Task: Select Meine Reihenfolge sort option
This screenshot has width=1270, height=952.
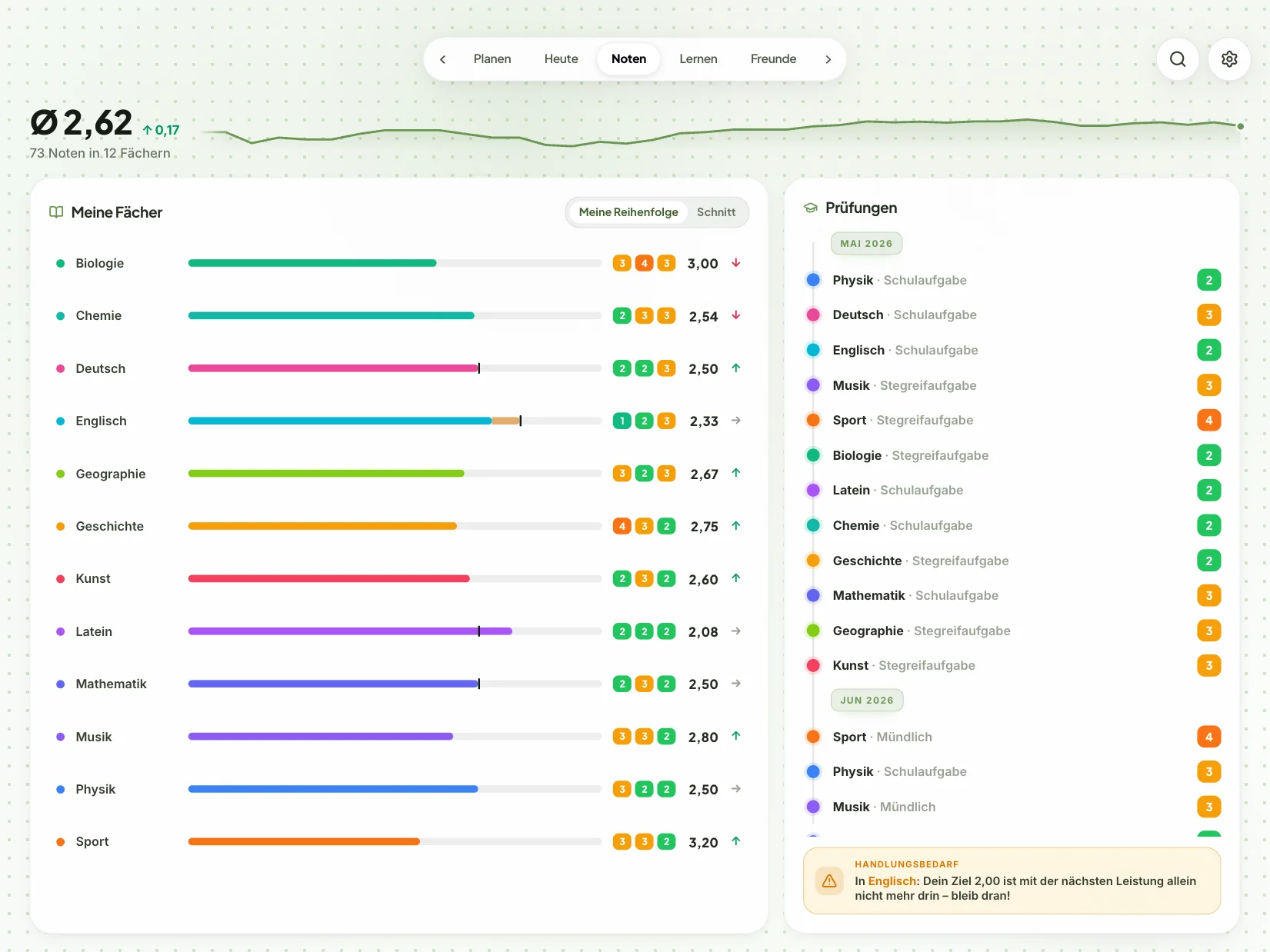Action: (628, 212)
